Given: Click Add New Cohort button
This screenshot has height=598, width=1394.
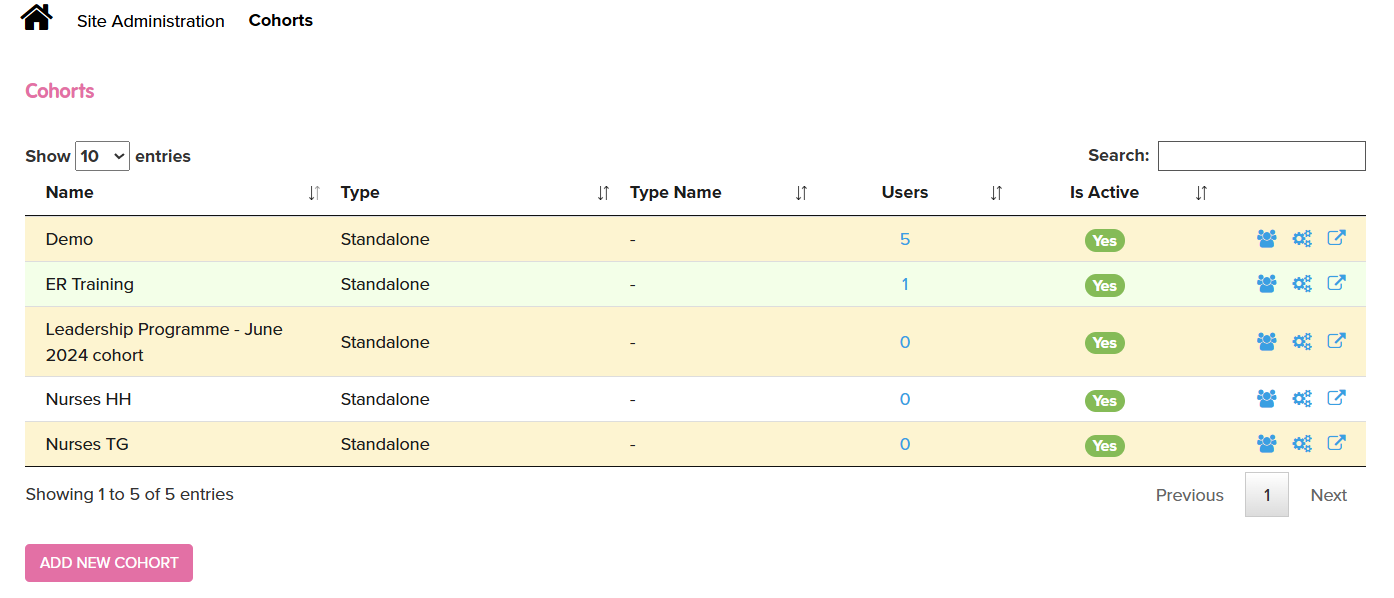Looking at the screenshot, I should tap(109, 563).
